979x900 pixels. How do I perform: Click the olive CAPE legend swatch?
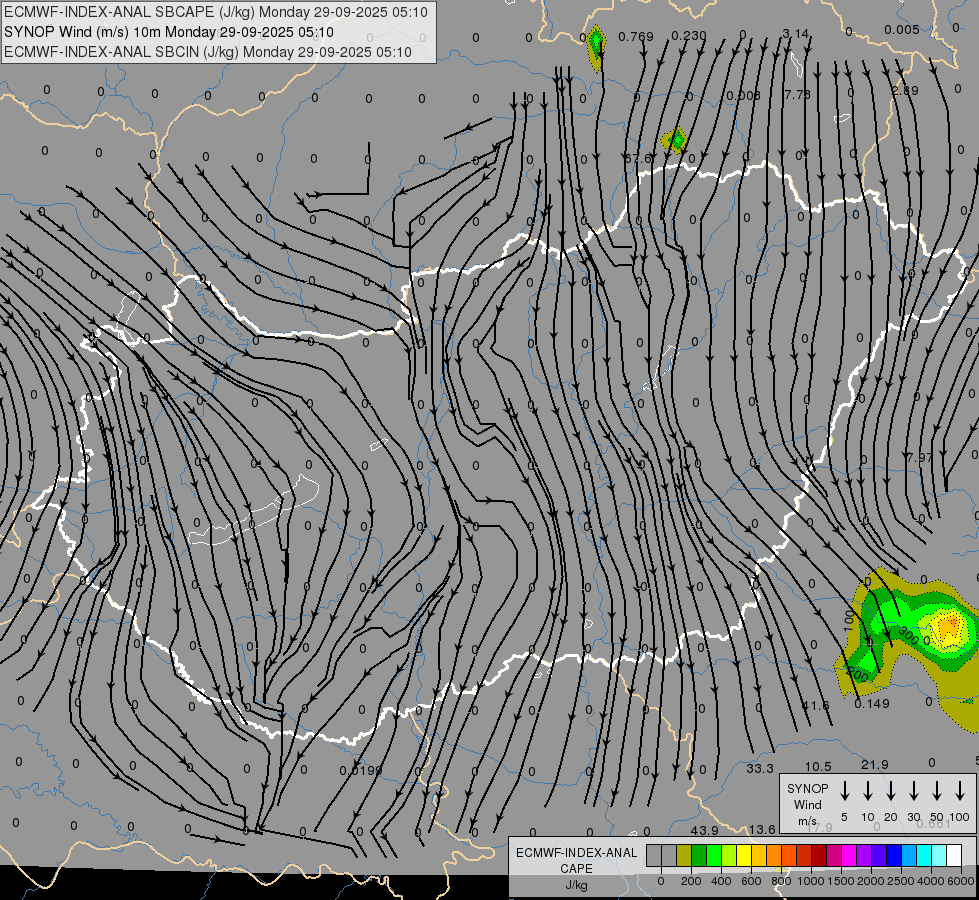pyautogui.click(x=684, y=855)
